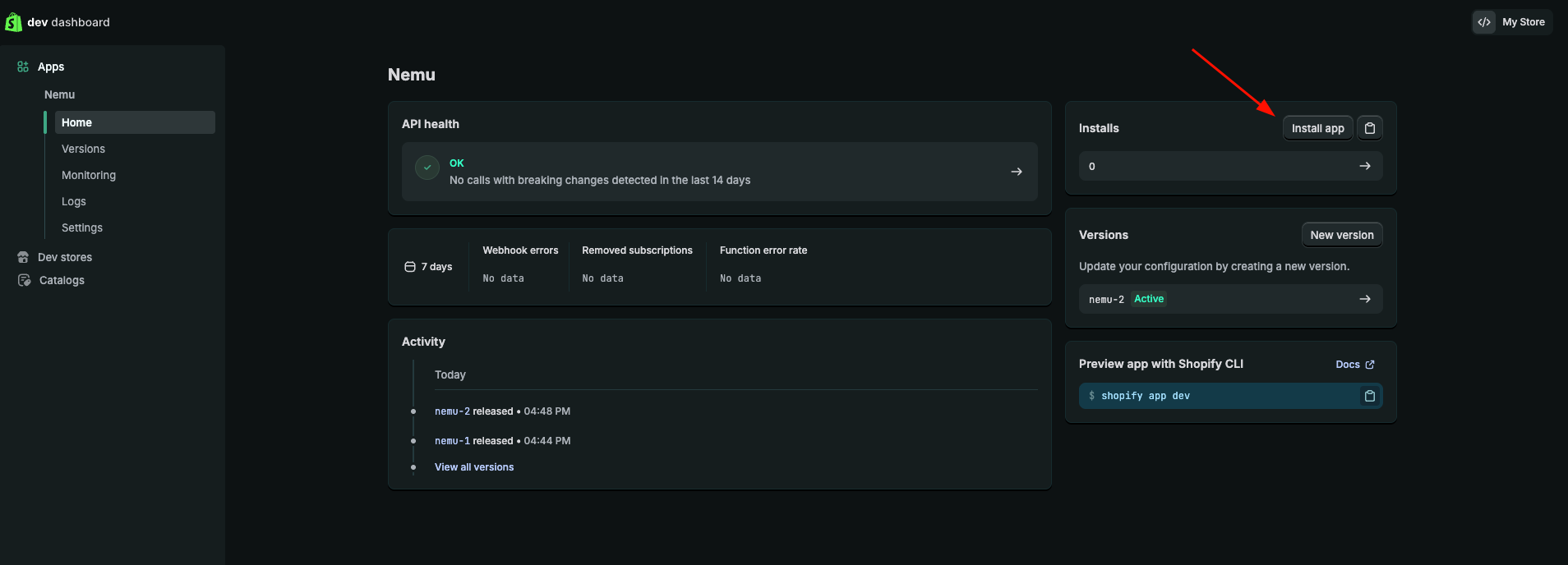Image resolution: width=1568 pixels, height=565 pixels.
Task: Click the Catalogs icon in sidebar
Action: pos(24,280)
